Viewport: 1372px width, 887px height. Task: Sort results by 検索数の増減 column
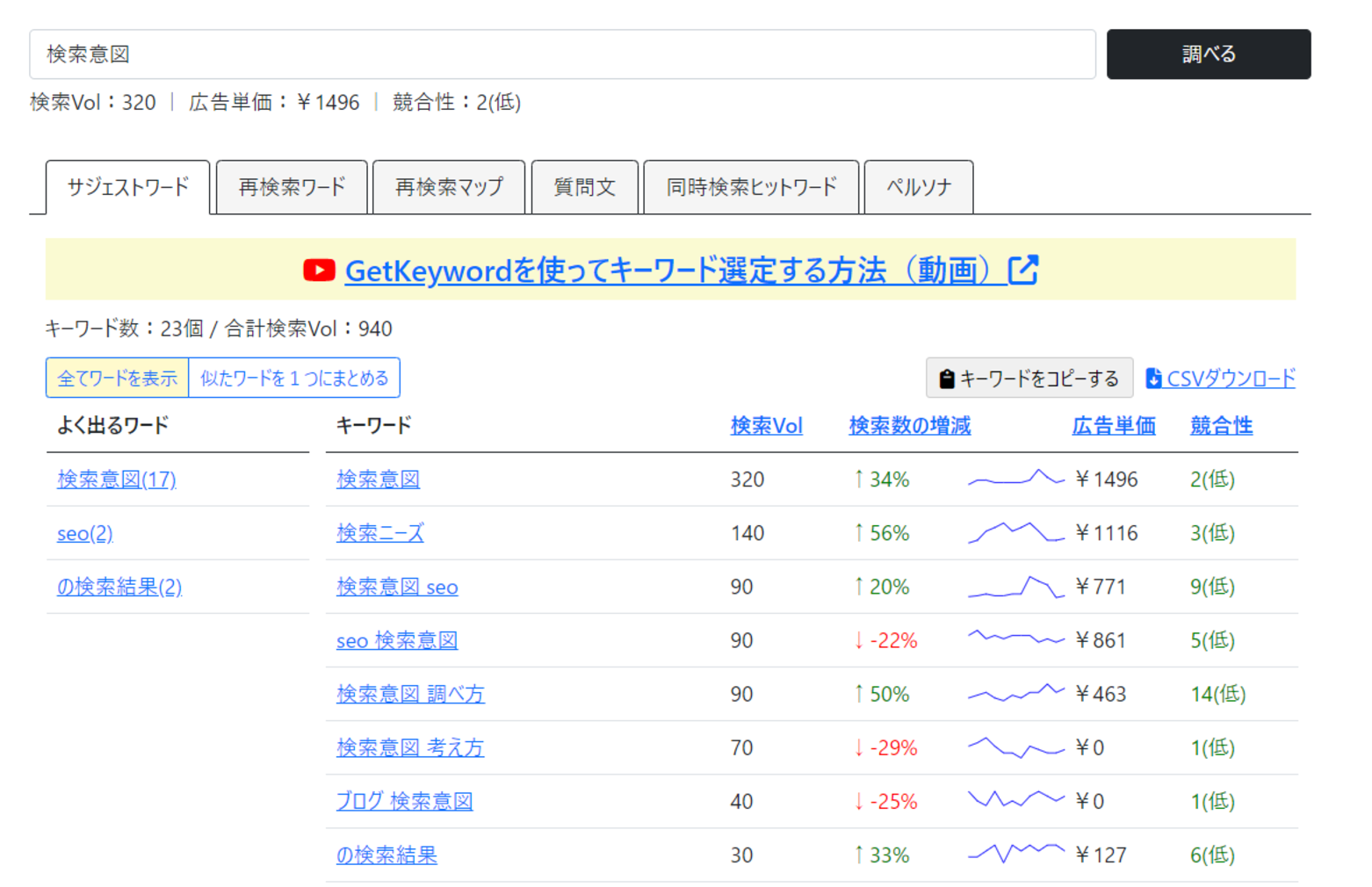click(x=910, y=426)
